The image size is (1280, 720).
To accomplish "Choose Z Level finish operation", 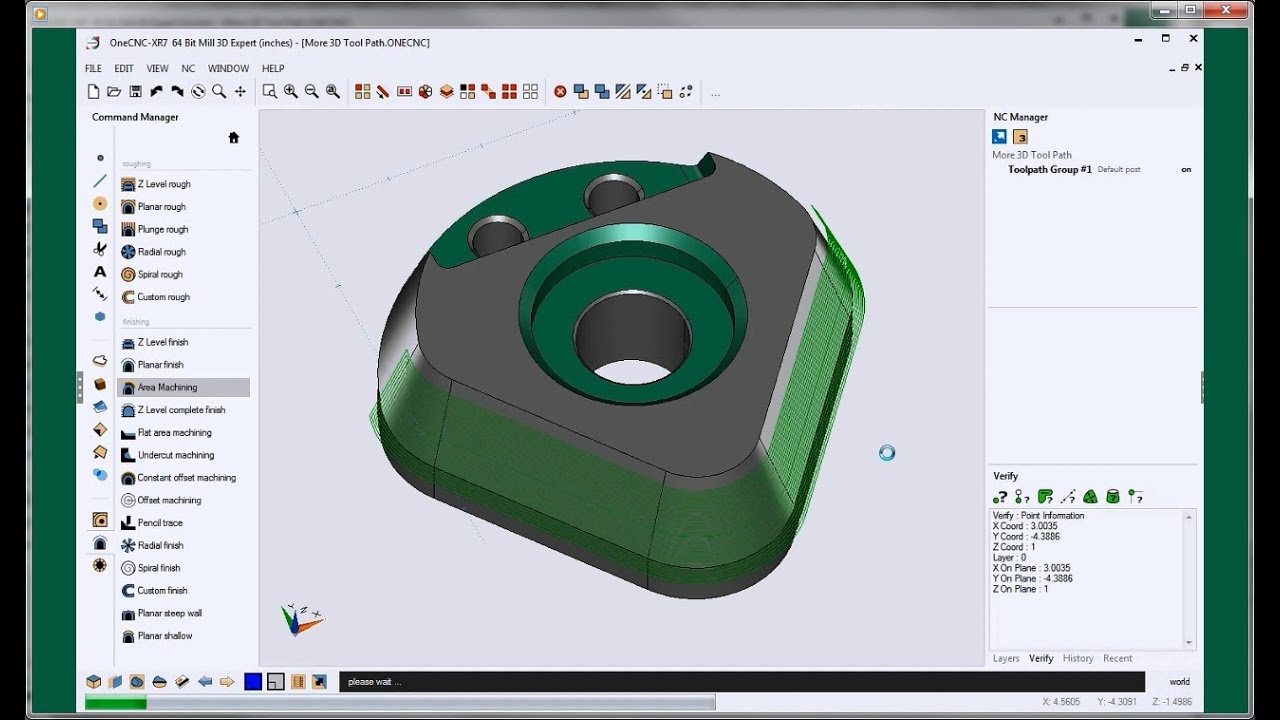I will click(x=163, y=342).
